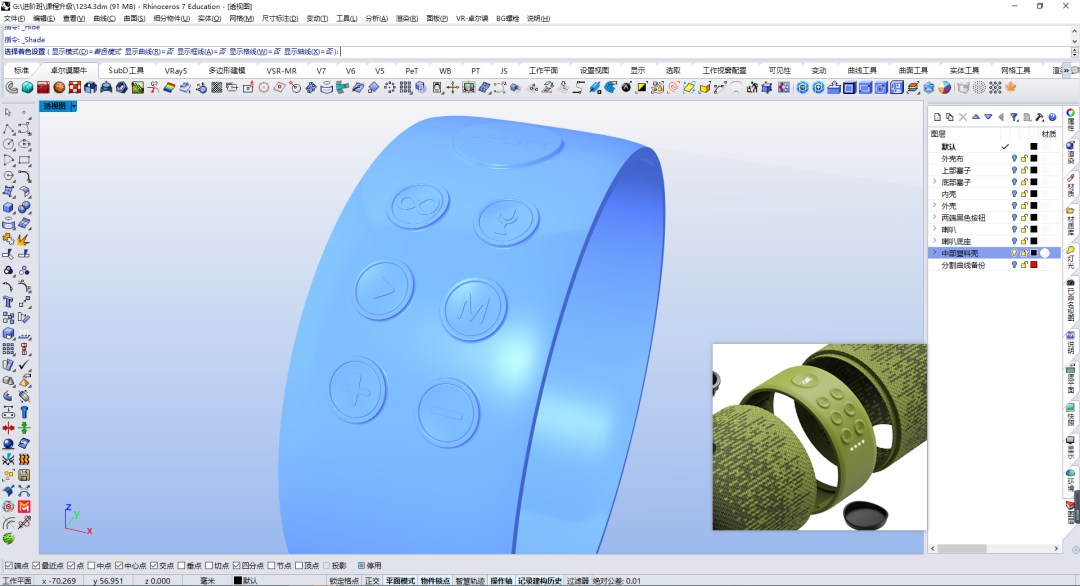The height and width of the screenshot is (586, 1080).
Task: Click the text T tool in left sidebar
Action: coord(8,302)
